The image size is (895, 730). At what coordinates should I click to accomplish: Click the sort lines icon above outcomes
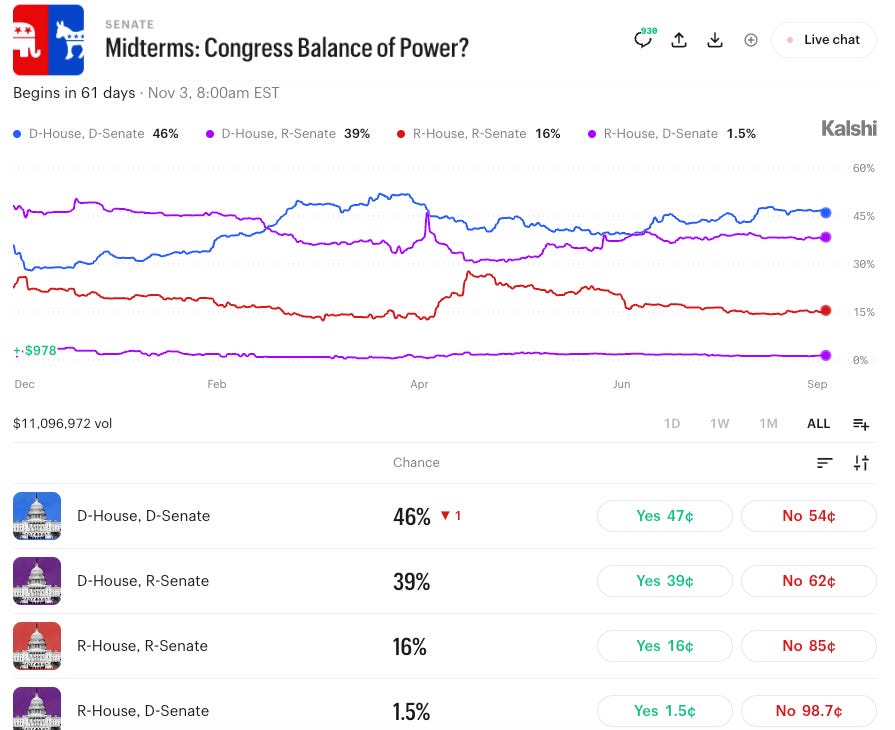tap(824, 463)
